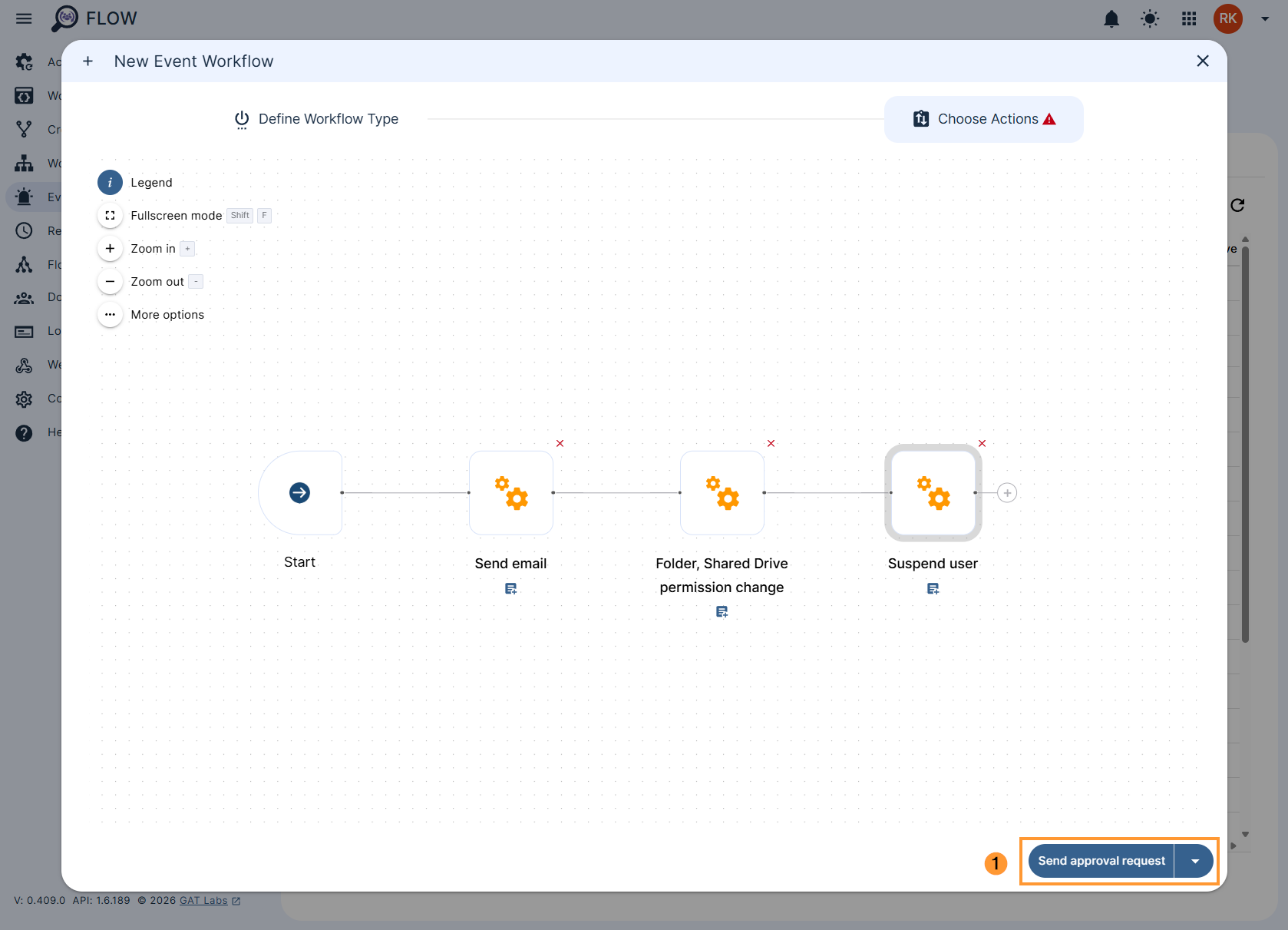Select the Send email action node
Screen dimensions: 1288x930
[x=511, y=493]
